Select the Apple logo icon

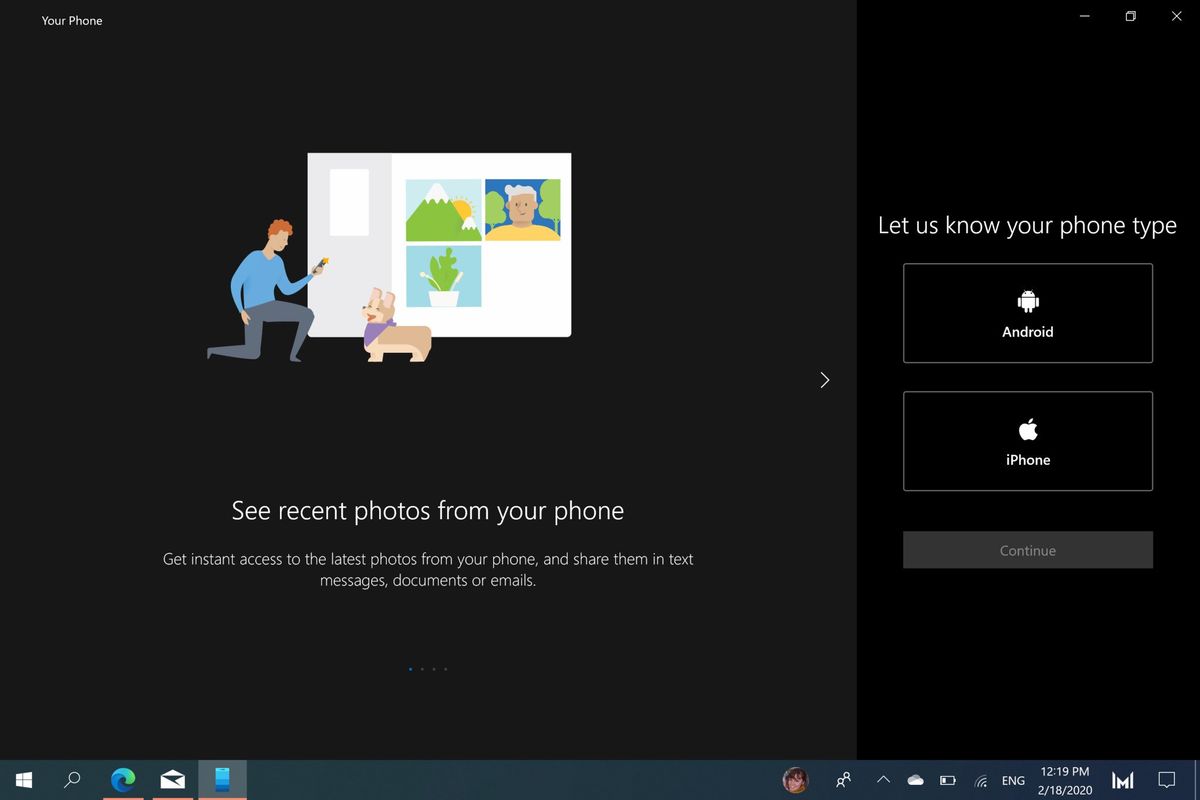[1027, 427]
